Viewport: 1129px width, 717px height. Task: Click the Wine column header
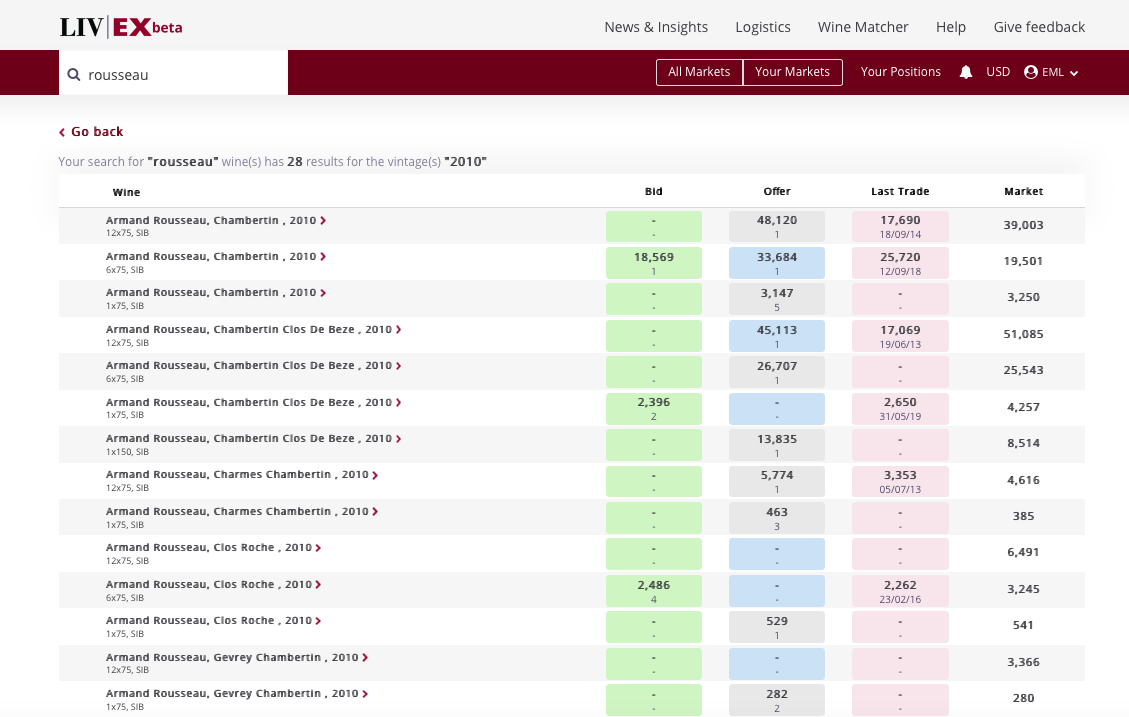tap(126, 192)
